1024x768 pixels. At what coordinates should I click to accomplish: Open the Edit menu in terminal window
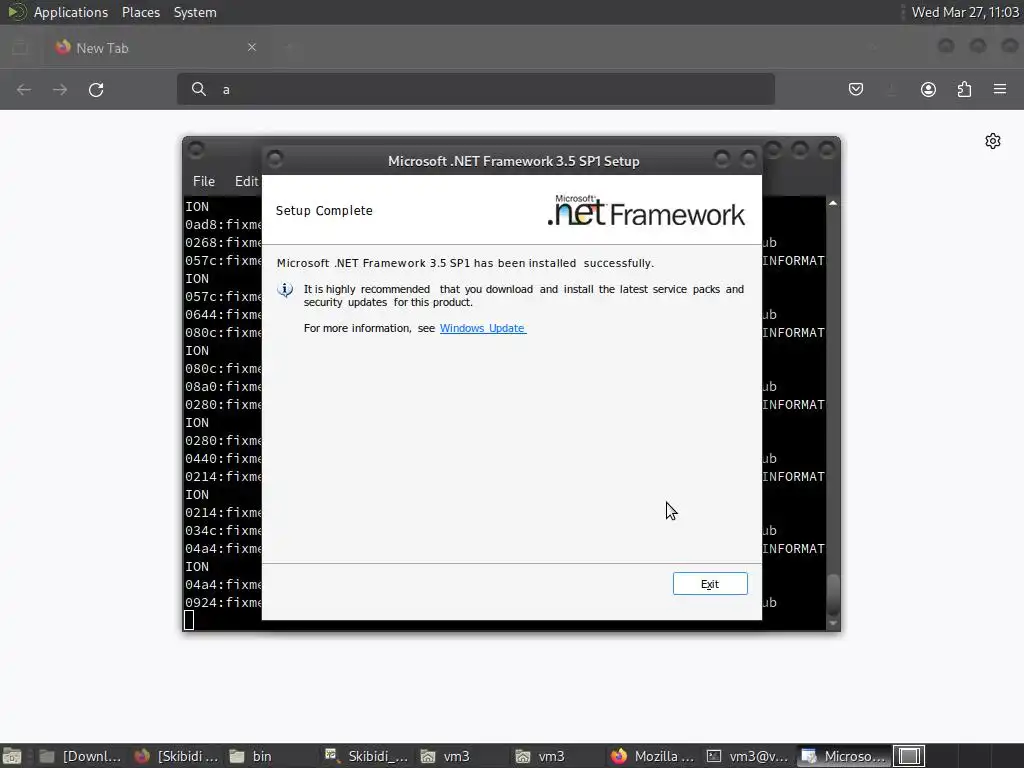[247, 181]
